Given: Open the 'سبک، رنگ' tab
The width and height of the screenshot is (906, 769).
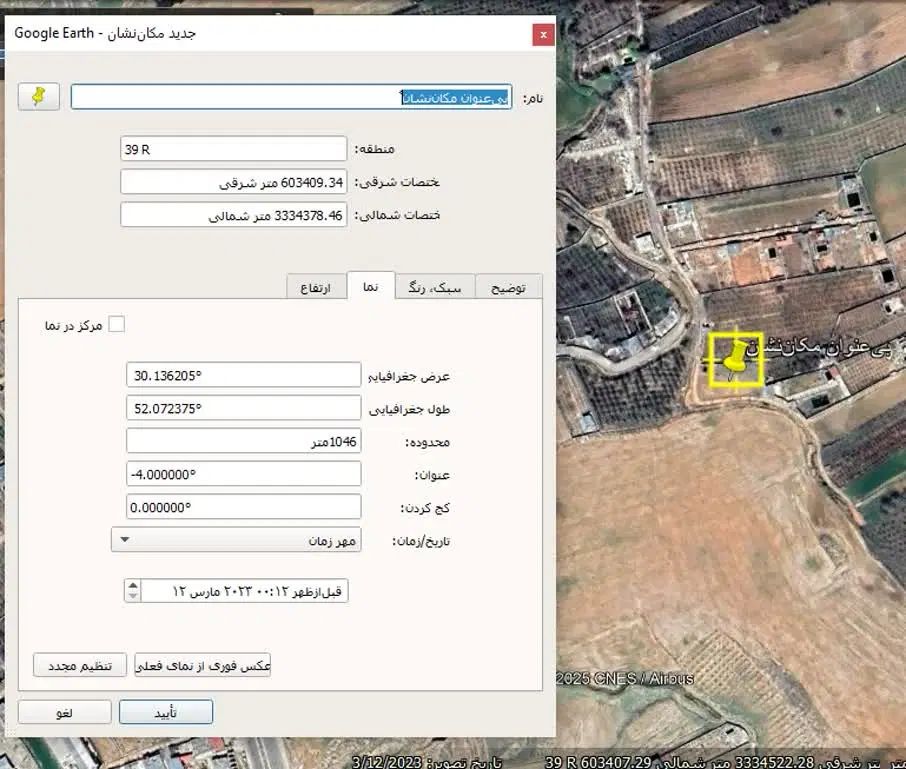Looking at the screenshot, I should [x=435, y=287].
